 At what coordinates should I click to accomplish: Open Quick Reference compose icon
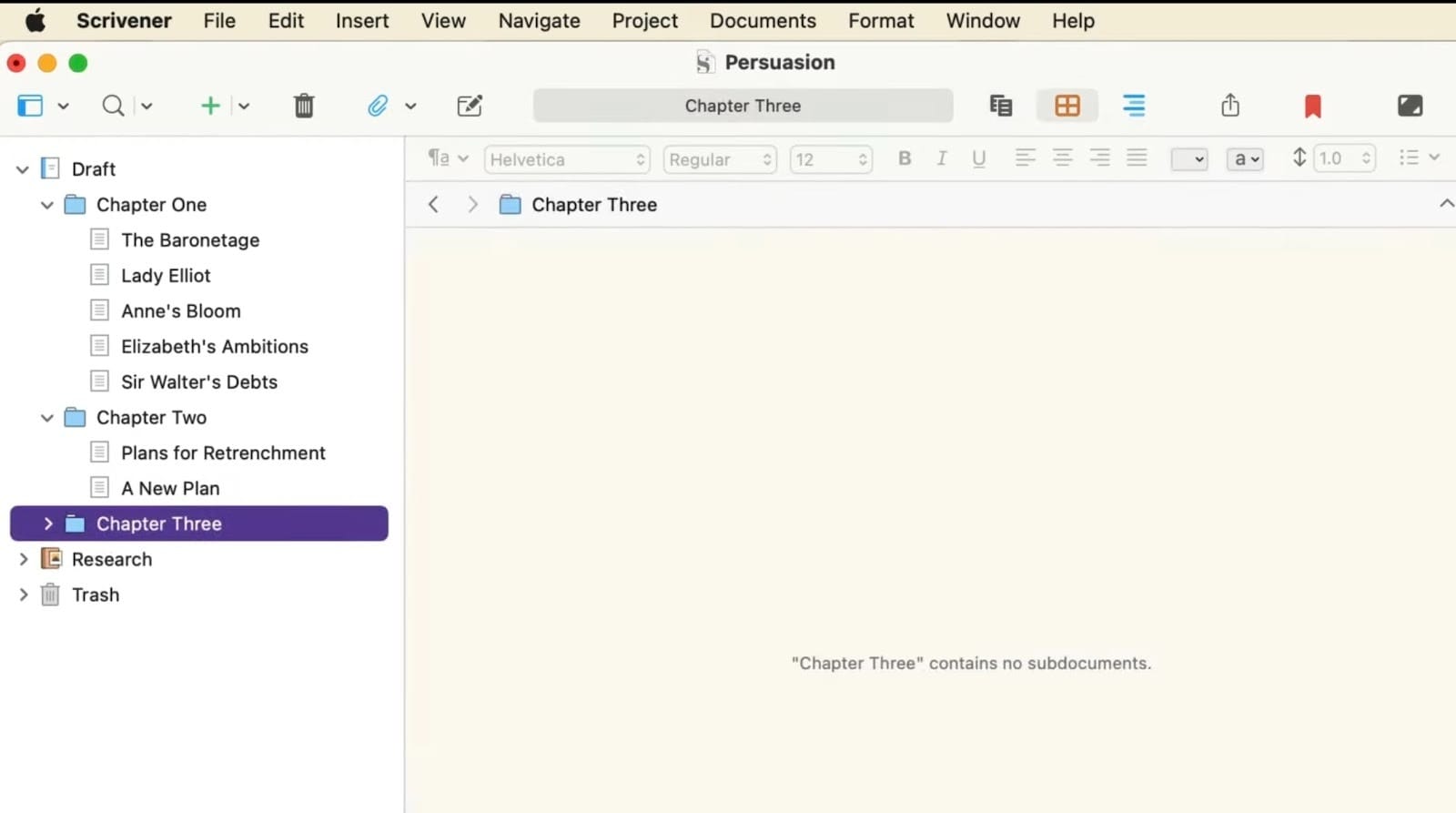pyautogui.click(x=470, y=106)
